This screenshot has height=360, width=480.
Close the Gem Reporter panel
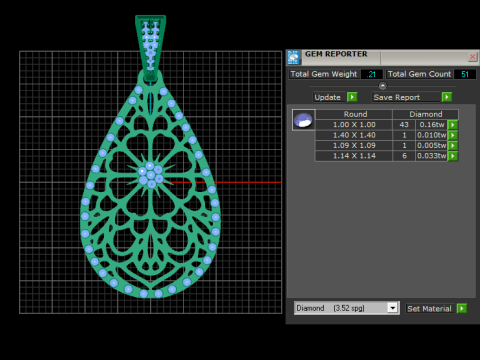[x=472, y=57]
